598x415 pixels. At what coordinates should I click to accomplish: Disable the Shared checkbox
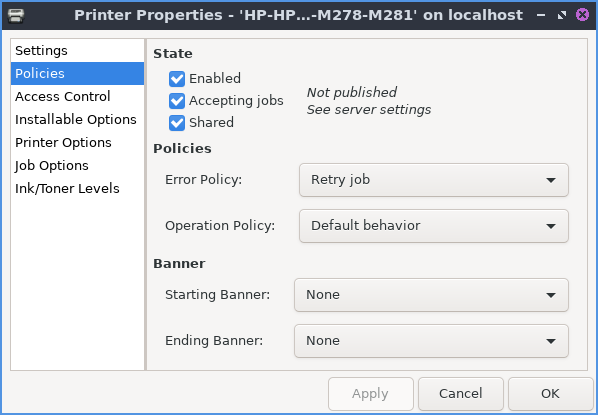pos(177,123)
